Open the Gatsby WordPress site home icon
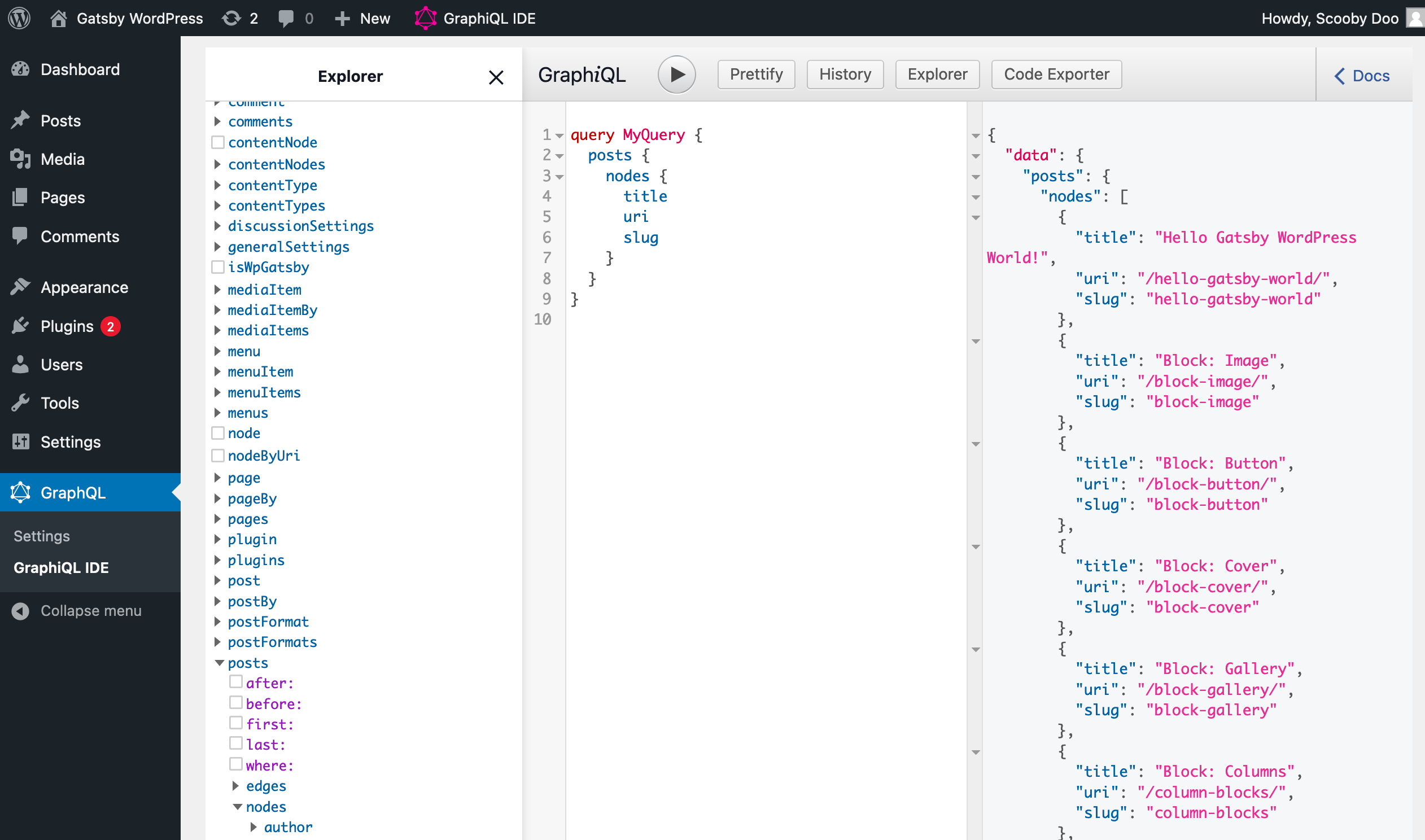The image size is (1425, 840). coord(58,18)
